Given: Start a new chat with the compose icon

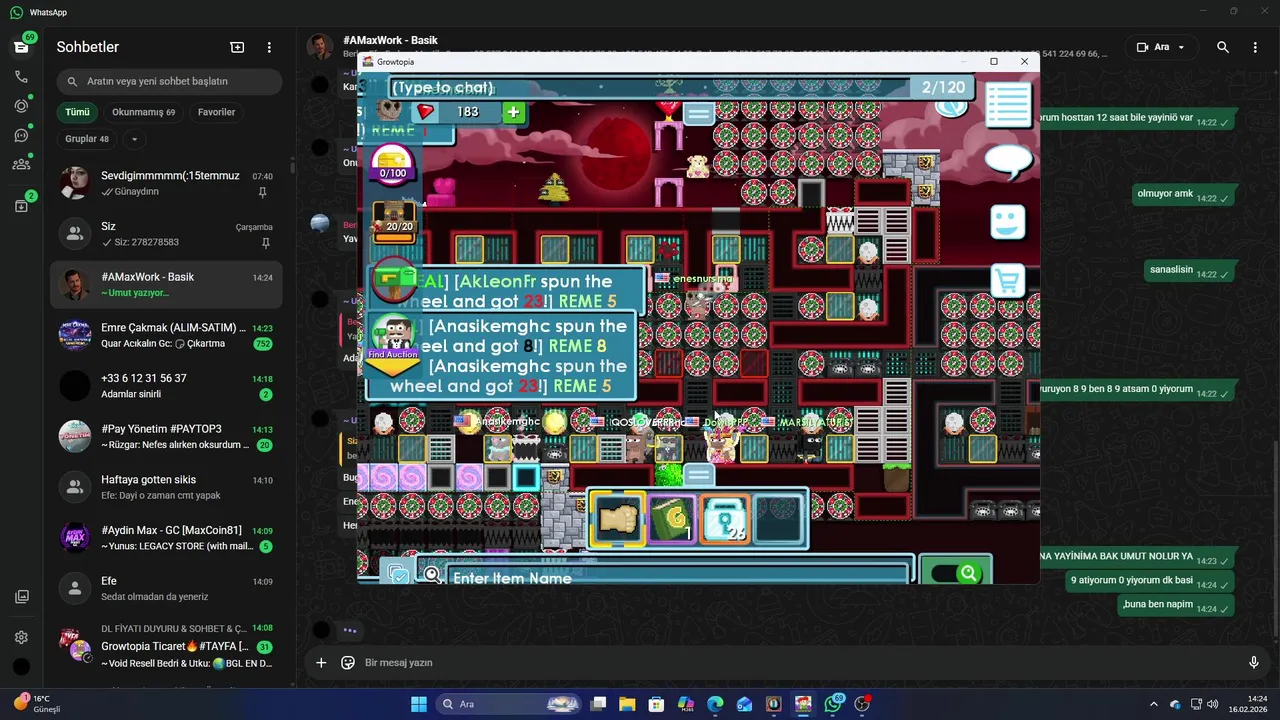Looking at the screenshot, I should pyautogui.click(x=237, y=47).
